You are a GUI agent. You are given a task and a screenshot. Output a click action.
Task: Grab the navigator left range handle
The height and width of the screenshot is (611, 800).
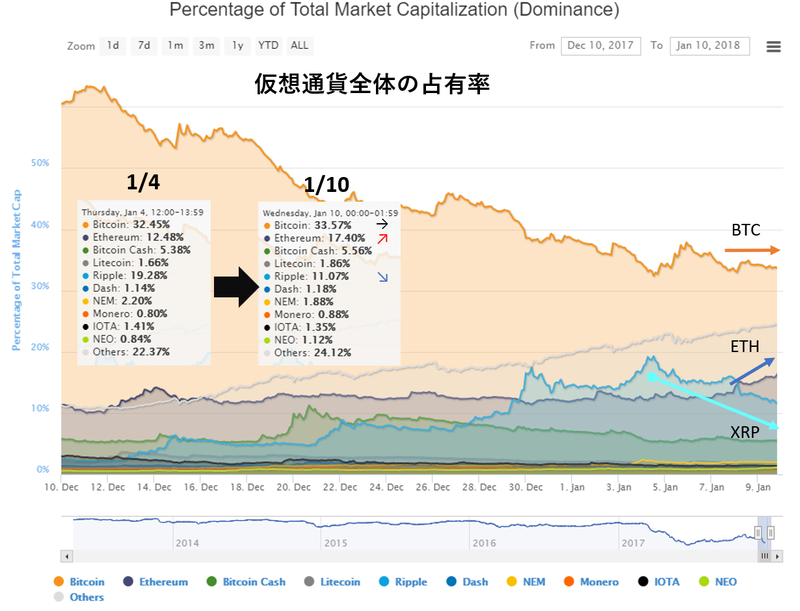click(x=758, y=533)
